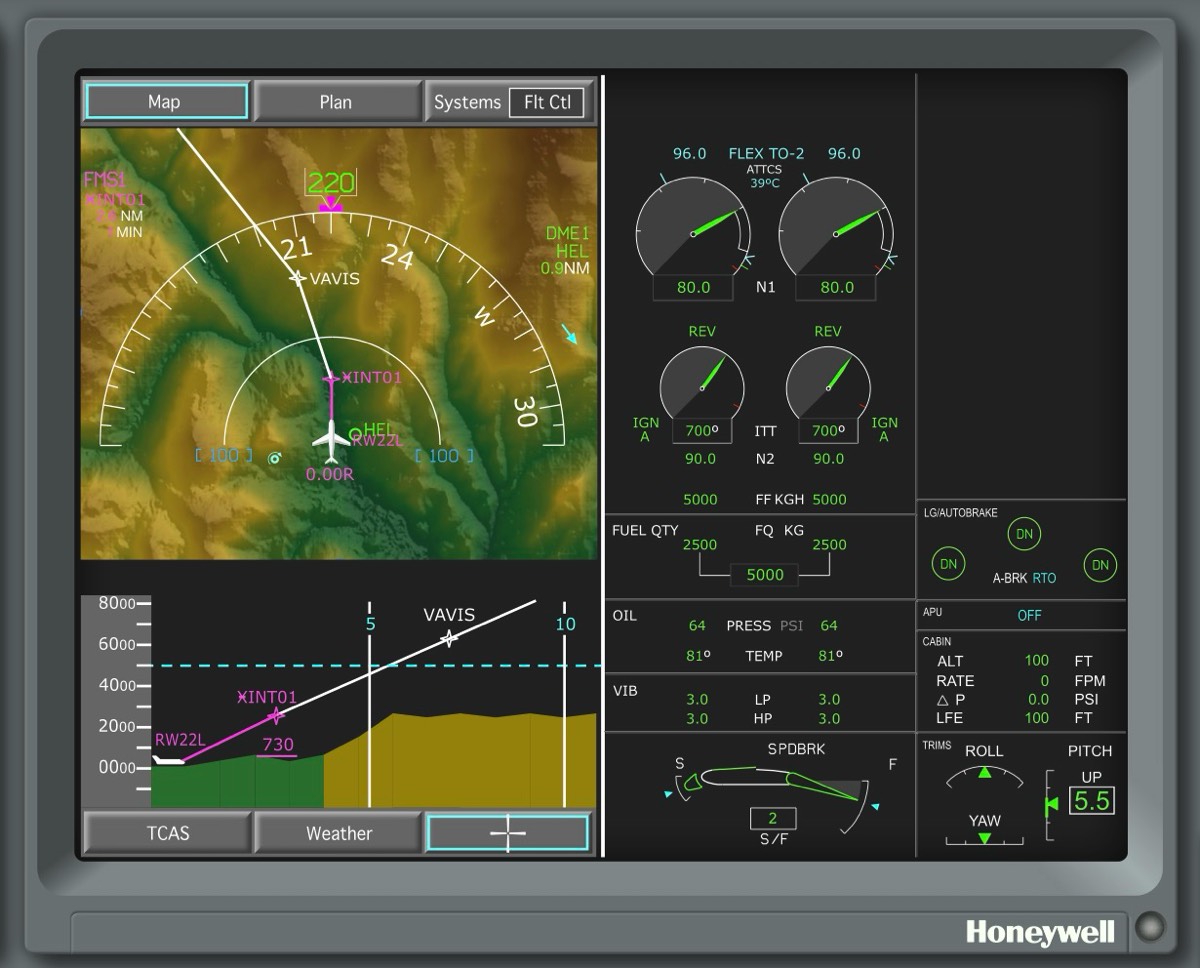Click the magenta INT01 waypoint on map
Screen dimensions: 1200x968
(x=331, y=378)
